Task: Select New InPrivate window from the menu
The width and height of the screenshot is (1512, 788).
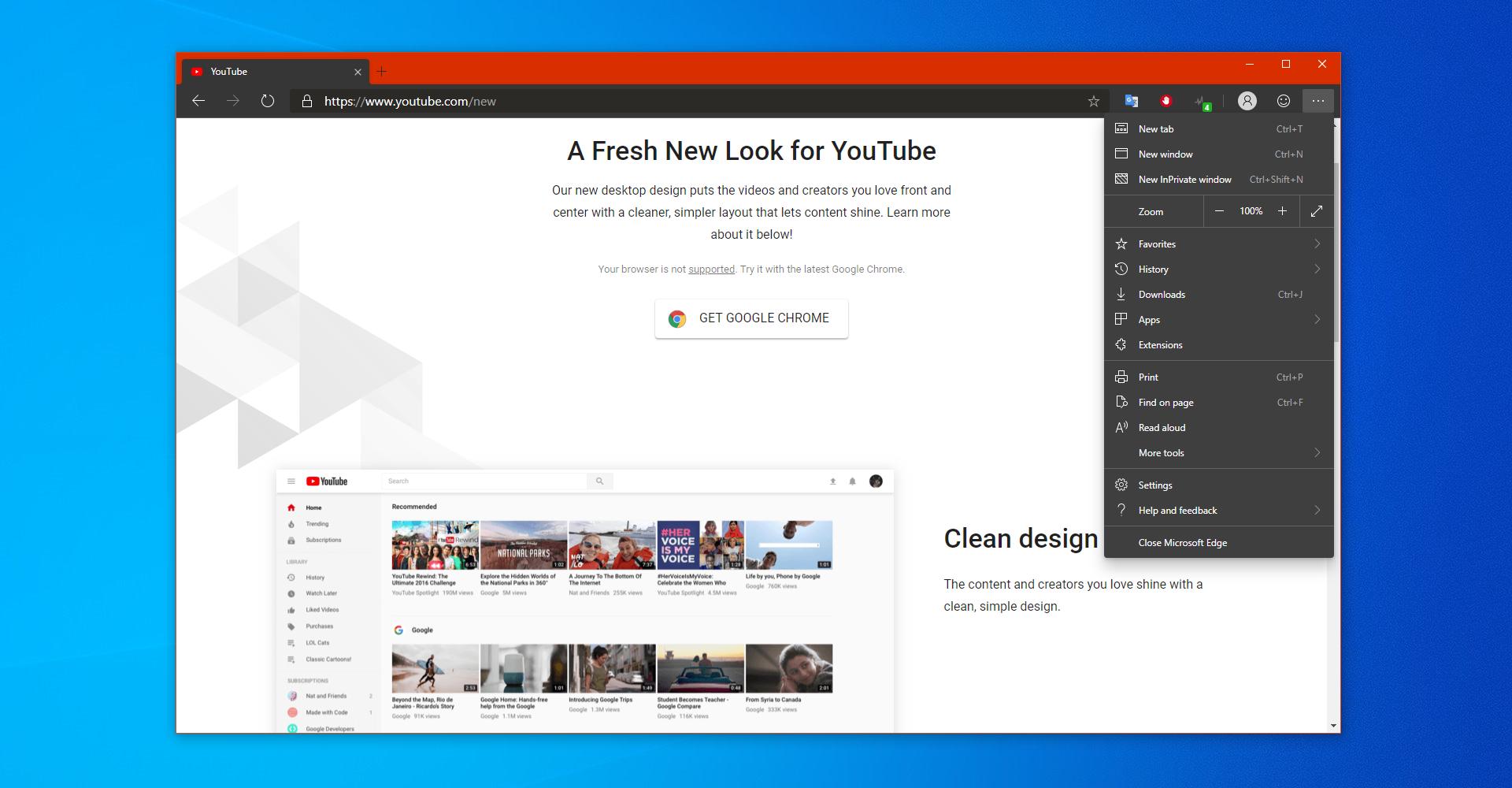Action: (1184, 179)
